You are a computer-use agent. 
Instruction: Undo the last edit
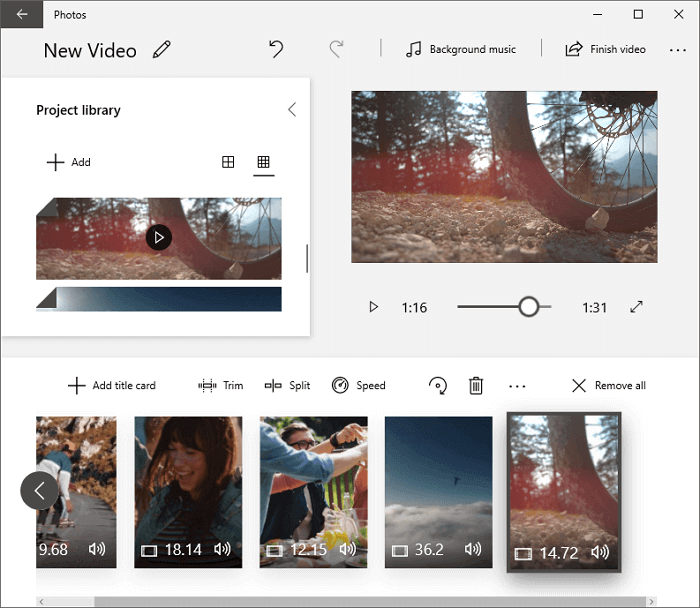pyautogui.click(x=276, y=49)
